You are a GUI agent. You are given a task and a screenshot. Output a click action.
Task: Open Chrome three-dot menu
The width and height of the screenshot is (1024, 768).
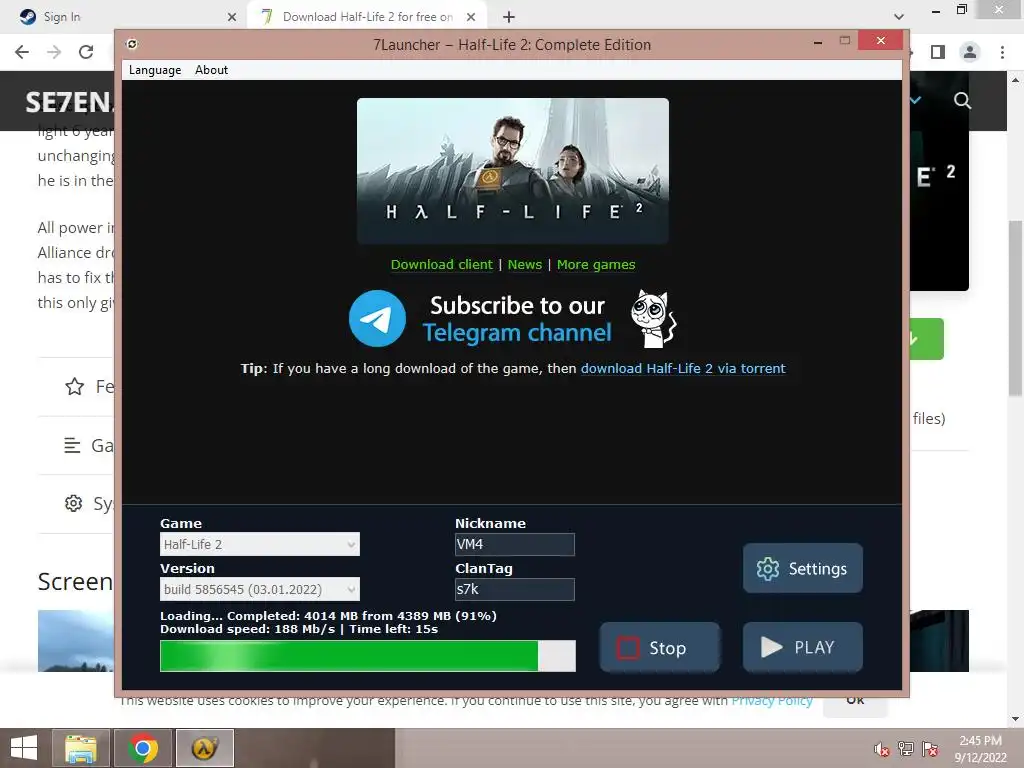1002,52
